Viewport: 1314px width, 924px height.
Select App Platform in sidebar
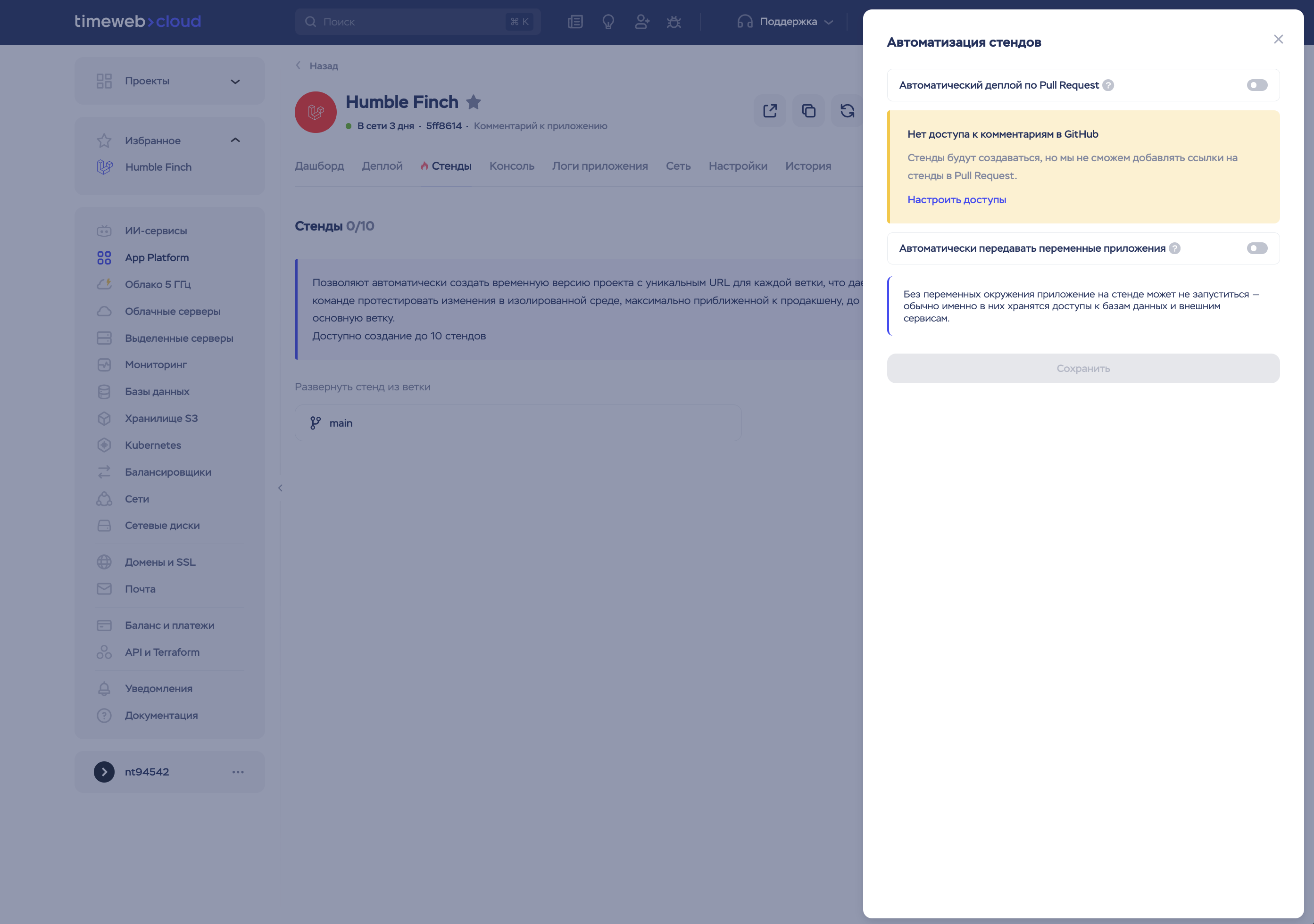click(157, 258)
